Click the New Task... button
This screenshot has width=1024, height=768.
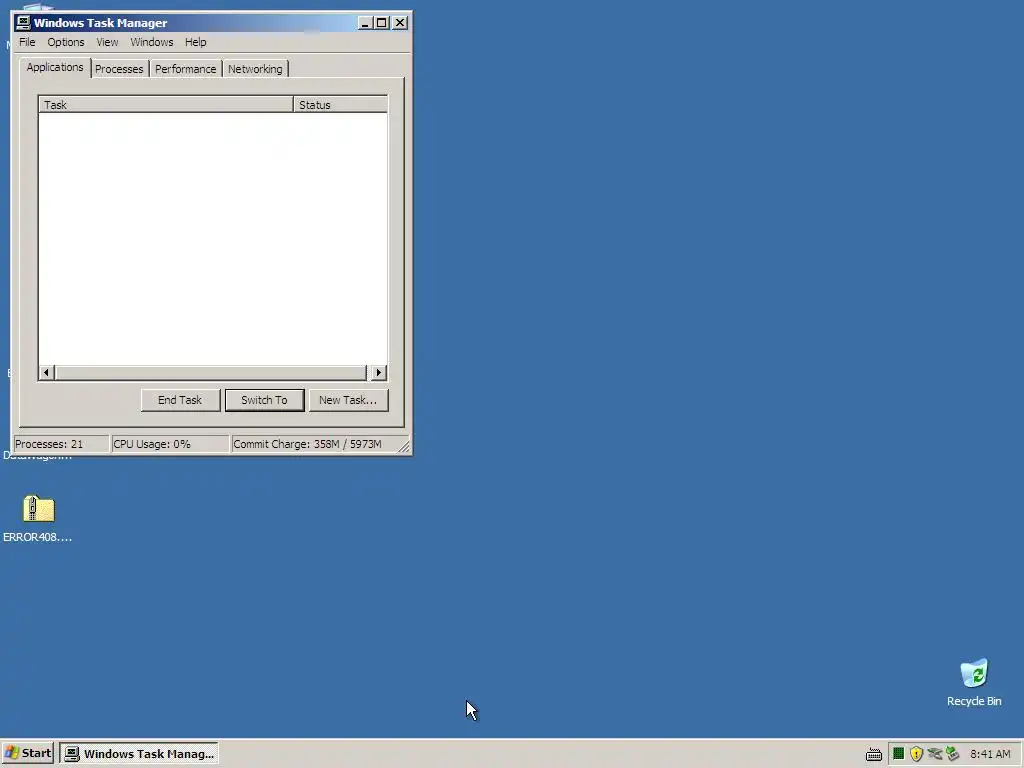[x=348, y=400]
